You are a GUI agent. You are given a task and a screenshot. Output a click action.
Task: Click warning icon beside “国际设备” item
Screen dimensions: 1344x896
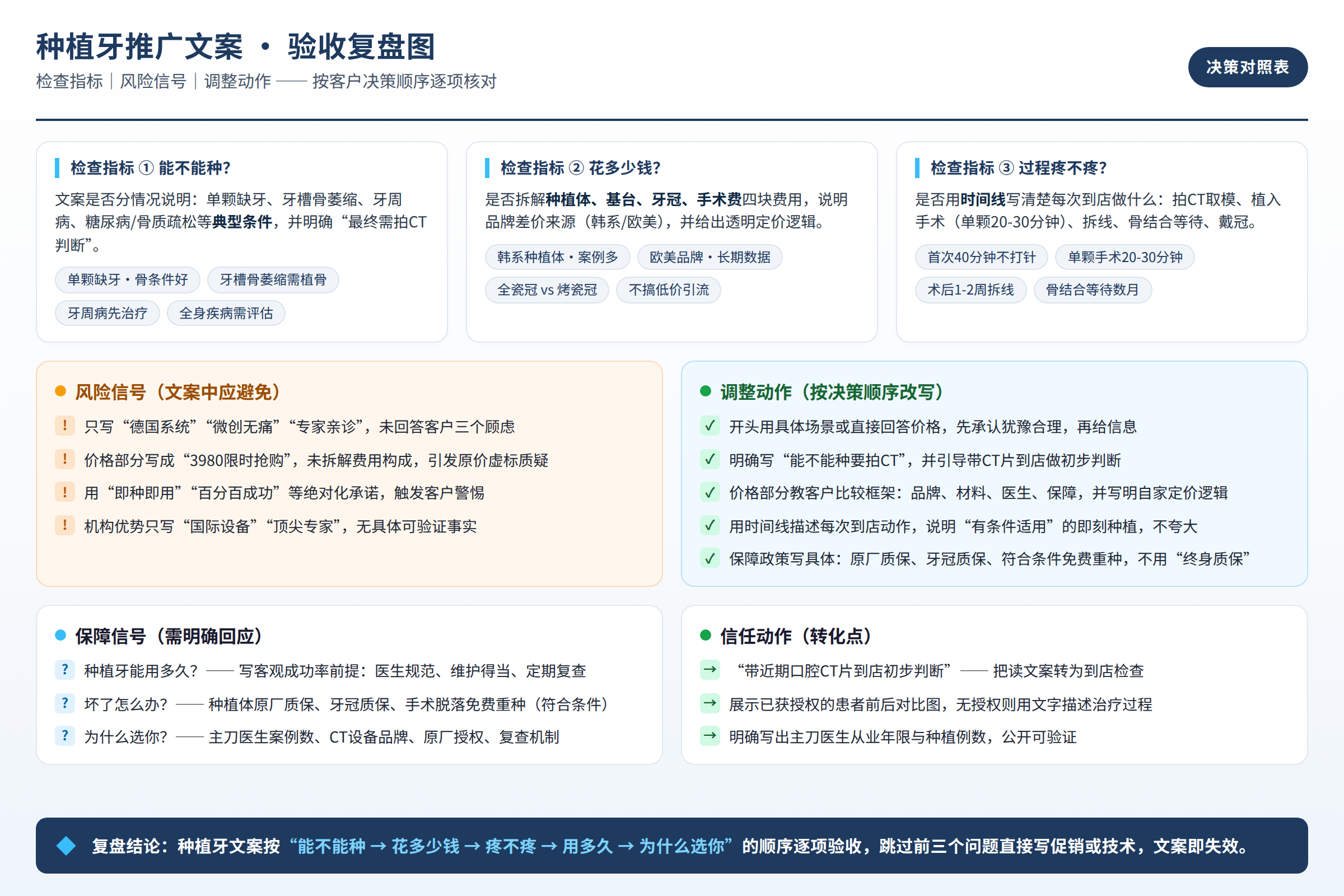coord(65,525)
